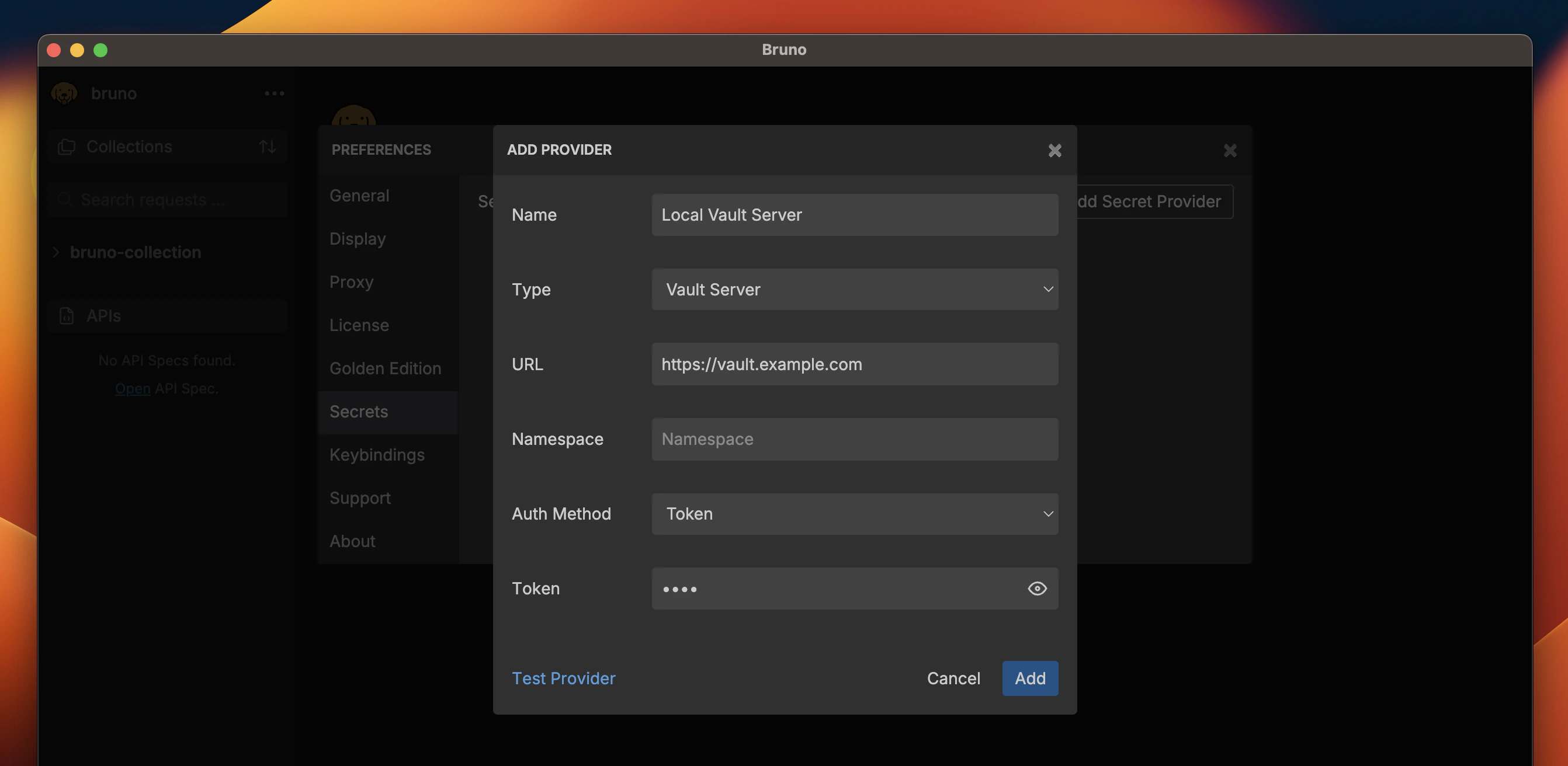Cancel adding the provider
Image resolution: width=1568 pixels, height=766 pixels.
pyautogui.click(x=953, y=678)
